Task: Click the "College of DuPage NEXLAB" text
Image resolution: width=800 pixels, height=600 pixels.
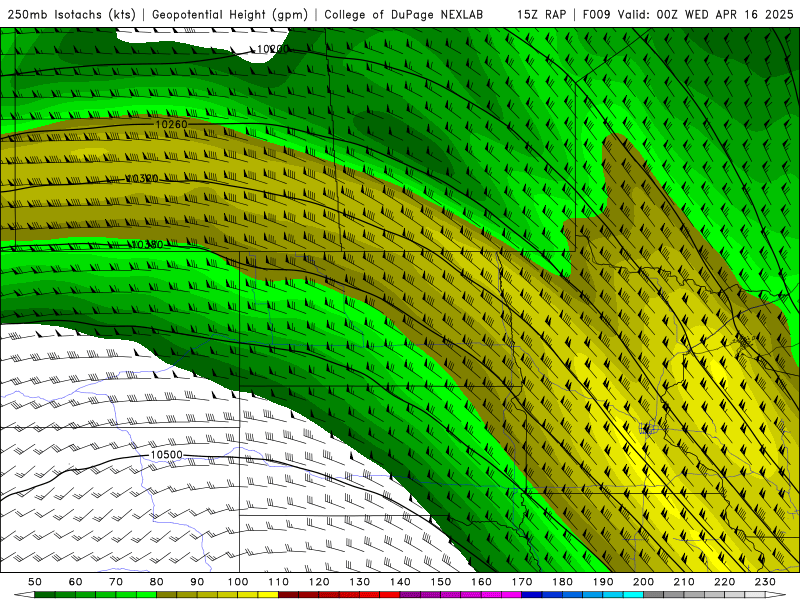Action: (404, 14)
